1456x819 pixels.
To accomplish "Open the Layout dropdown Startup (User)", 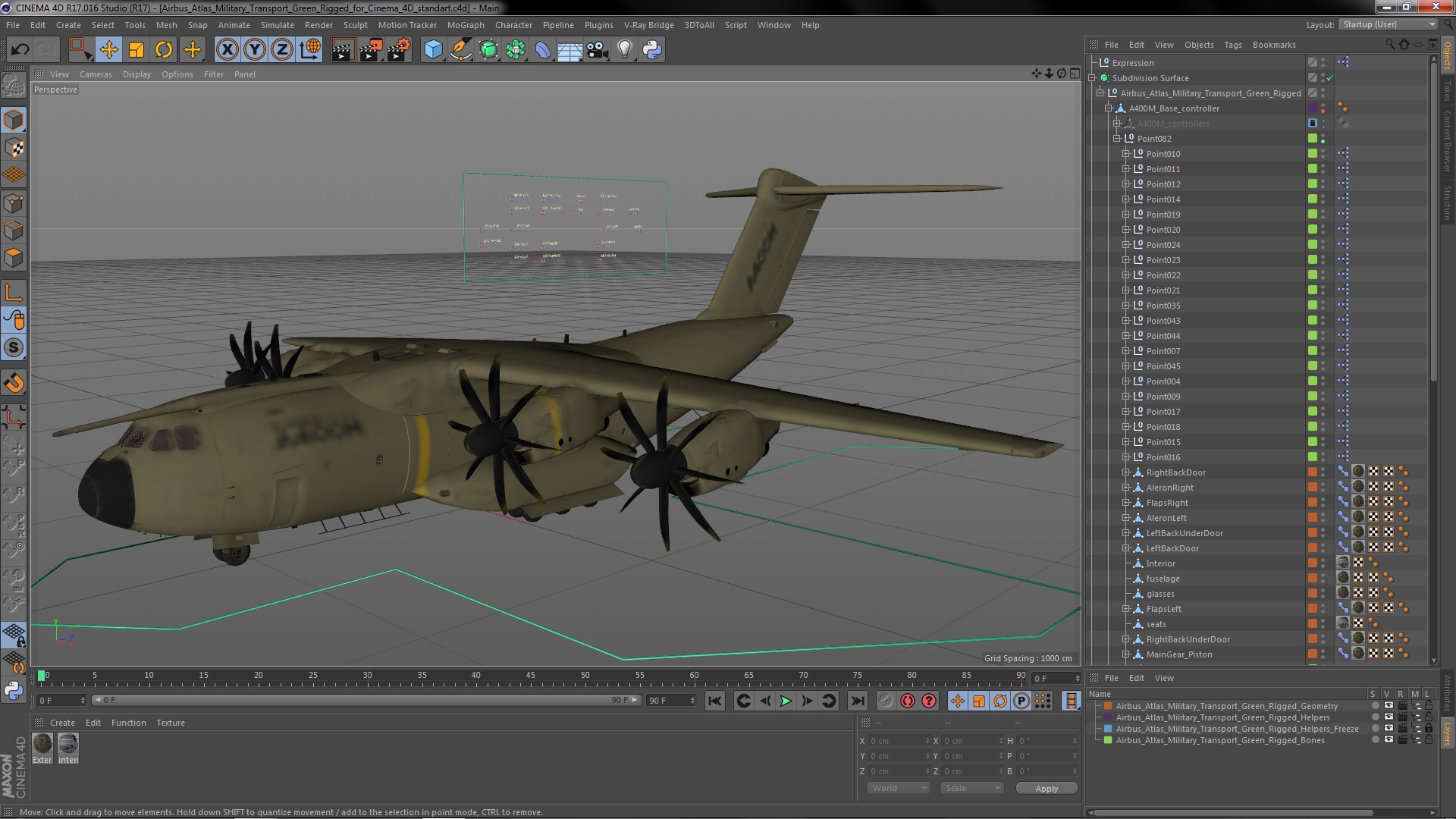I will pyautogui.click(x=1388, y=25).
